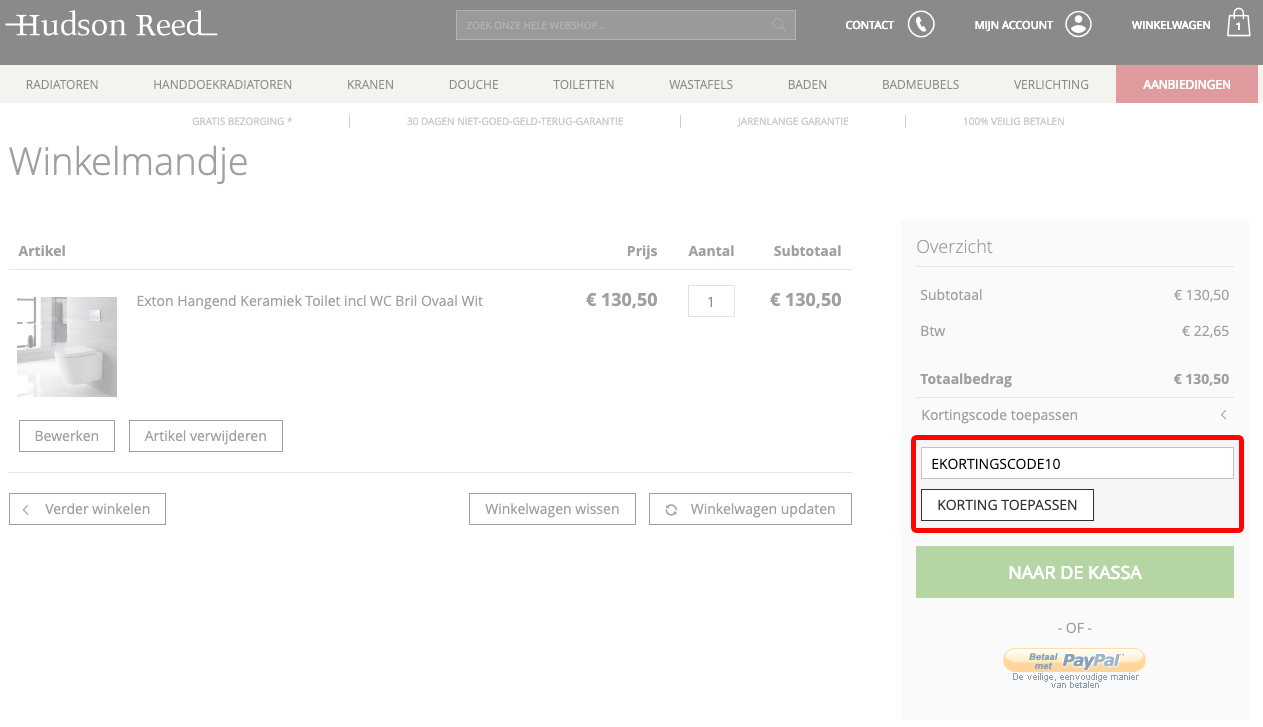Click the Winkelmandje page heading
1263x727 pixels.
coord(128,161)
